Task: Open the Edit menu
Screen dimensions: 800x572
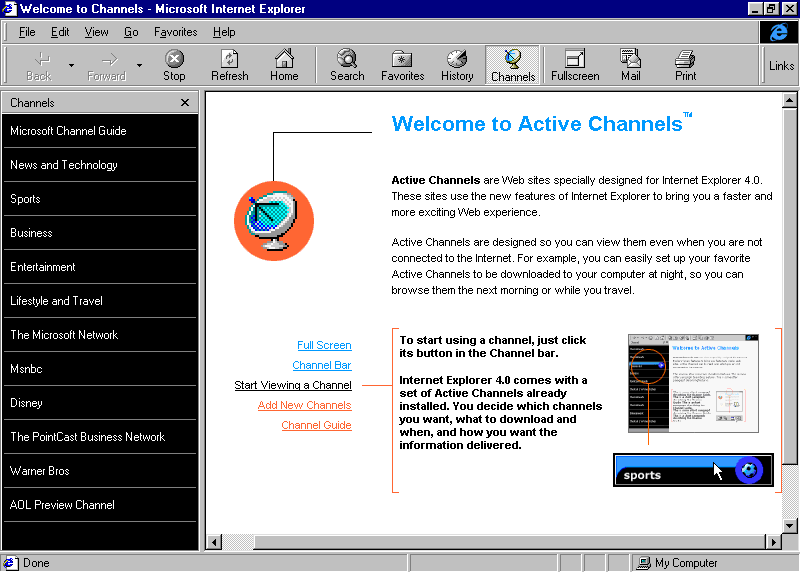Action: click(x=60, y=32)
